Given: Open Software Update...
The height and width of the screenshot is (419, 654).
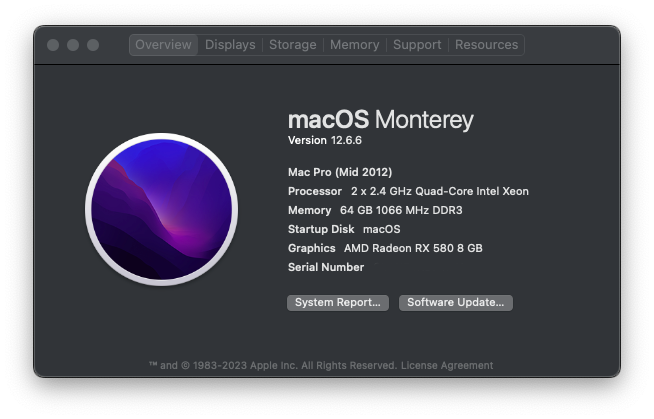Looking at the screenshot, I should coord(455,303).
